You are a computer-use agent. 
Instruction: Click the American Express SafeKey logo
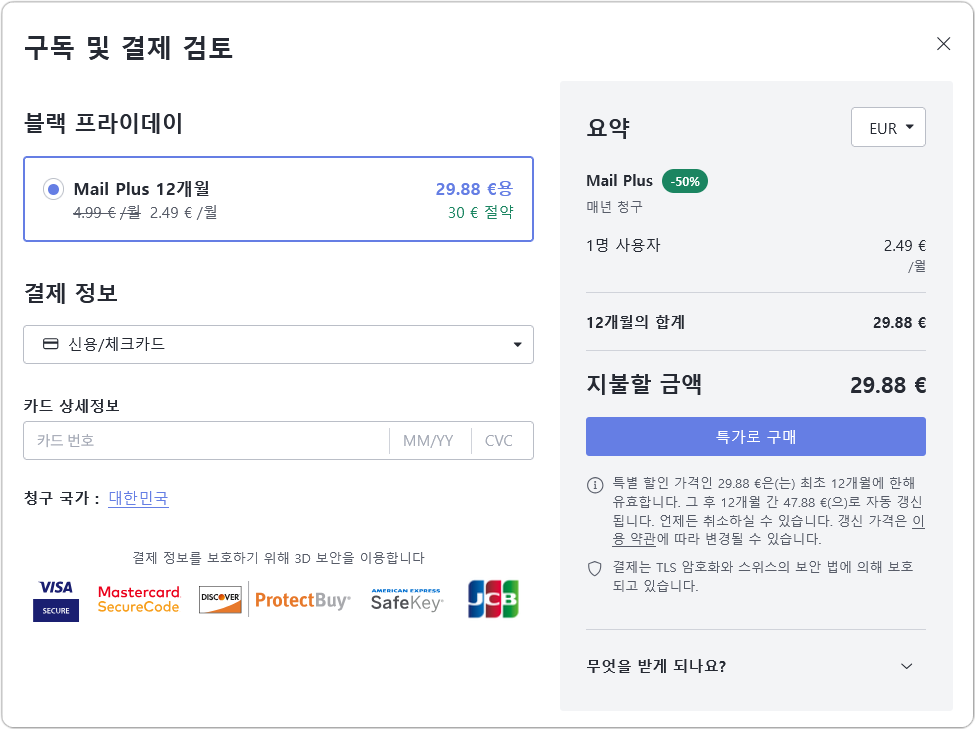pos(406,600)
